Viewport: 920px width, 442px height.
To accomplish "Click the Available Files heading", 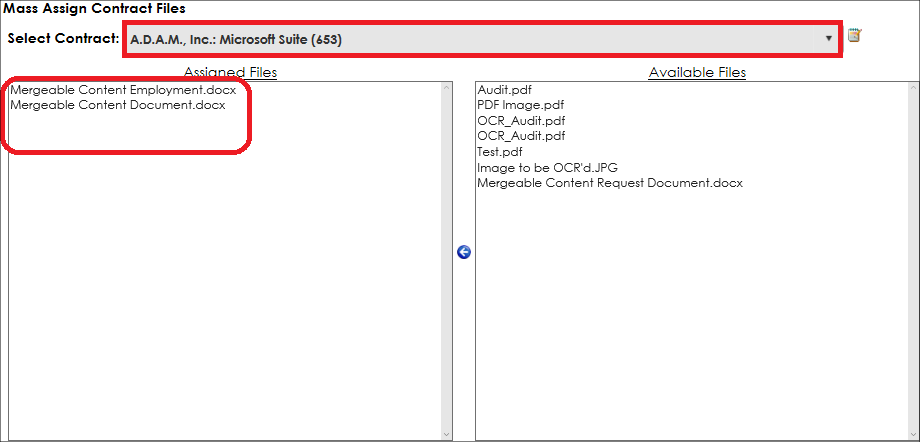I will pyautogui.click(x=697, y=72).
